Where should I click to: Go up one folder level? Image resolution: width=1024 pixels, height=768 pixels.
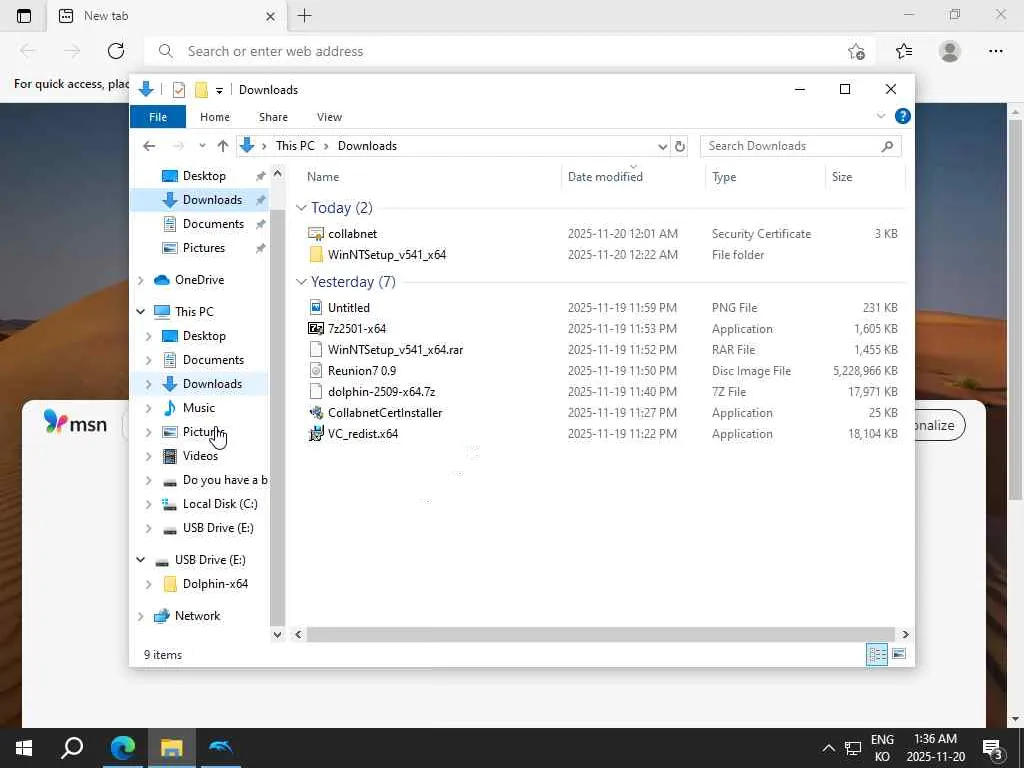(223, 146)
